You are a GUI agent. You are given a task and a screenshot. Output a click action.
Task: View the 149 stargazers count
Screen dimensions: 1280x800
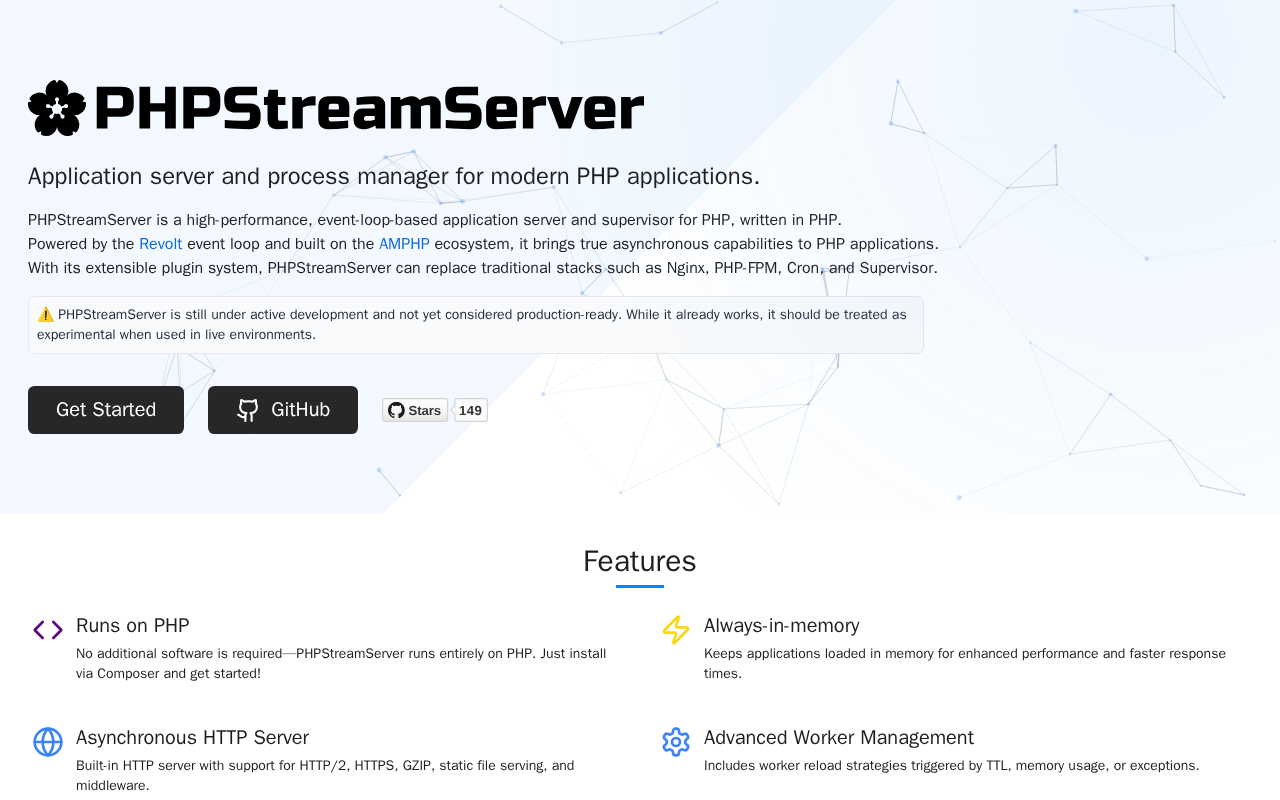tap(471, 410)
